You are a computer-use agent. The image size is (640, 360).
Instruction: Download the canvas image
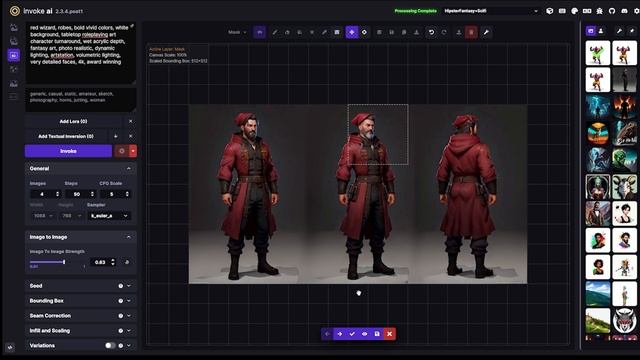[416, 32]
